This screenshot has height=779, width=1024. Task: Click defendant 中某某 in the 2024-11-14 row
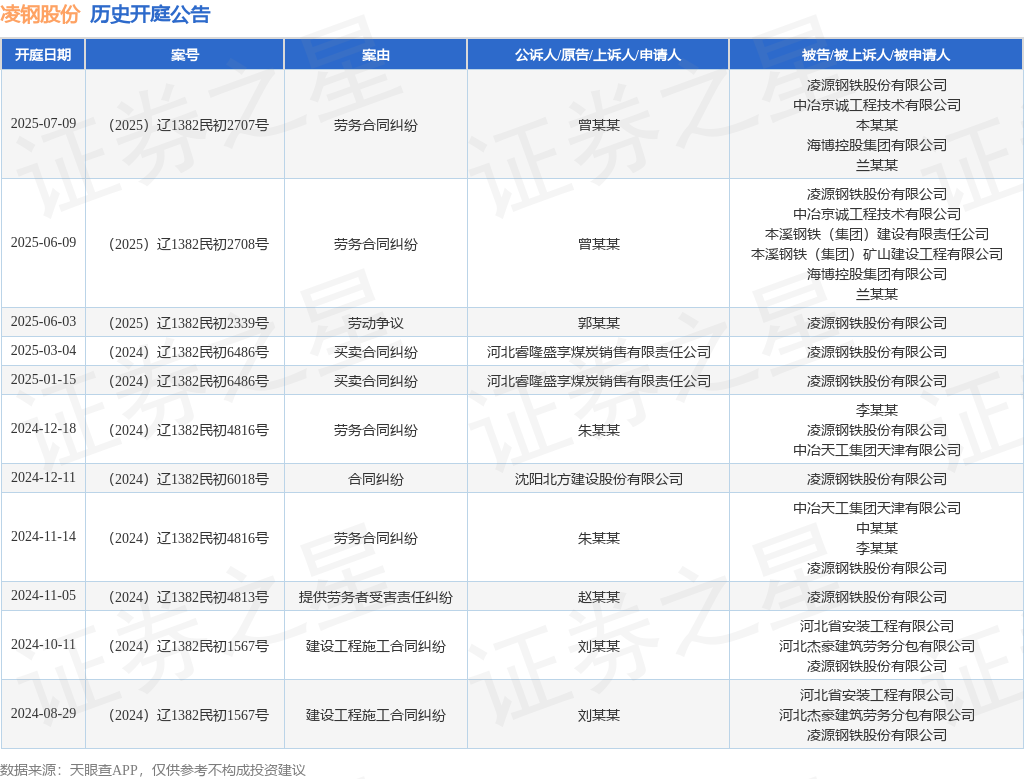(x=876, y=528)
